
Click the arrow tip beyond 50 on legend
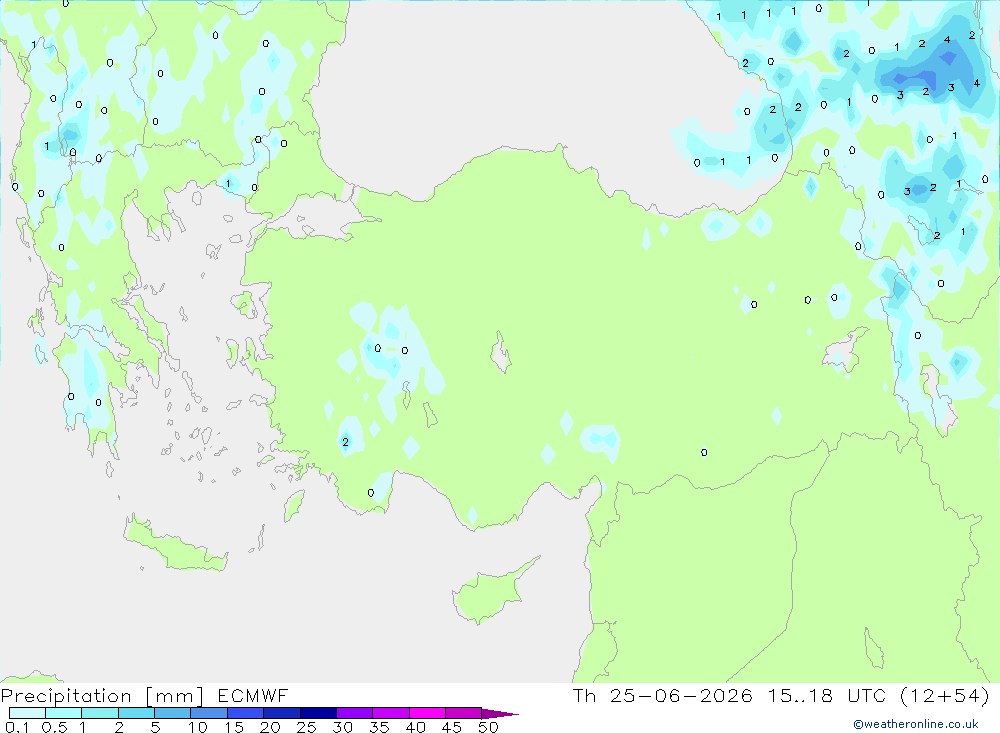click(x=500, y=713)
